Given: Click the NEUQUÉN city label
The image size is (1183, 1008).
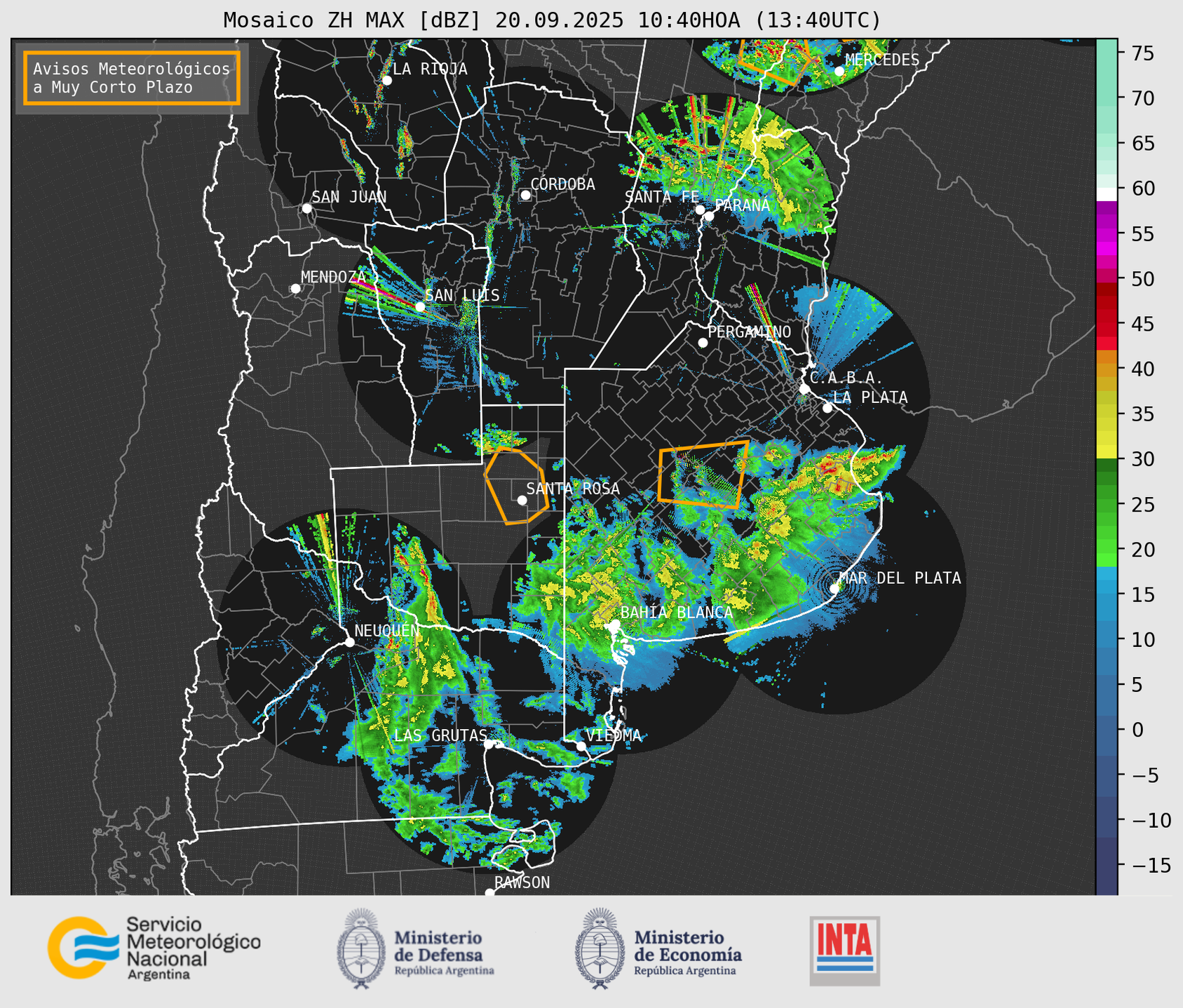Looking at the screenshot, I should (387, 630).
